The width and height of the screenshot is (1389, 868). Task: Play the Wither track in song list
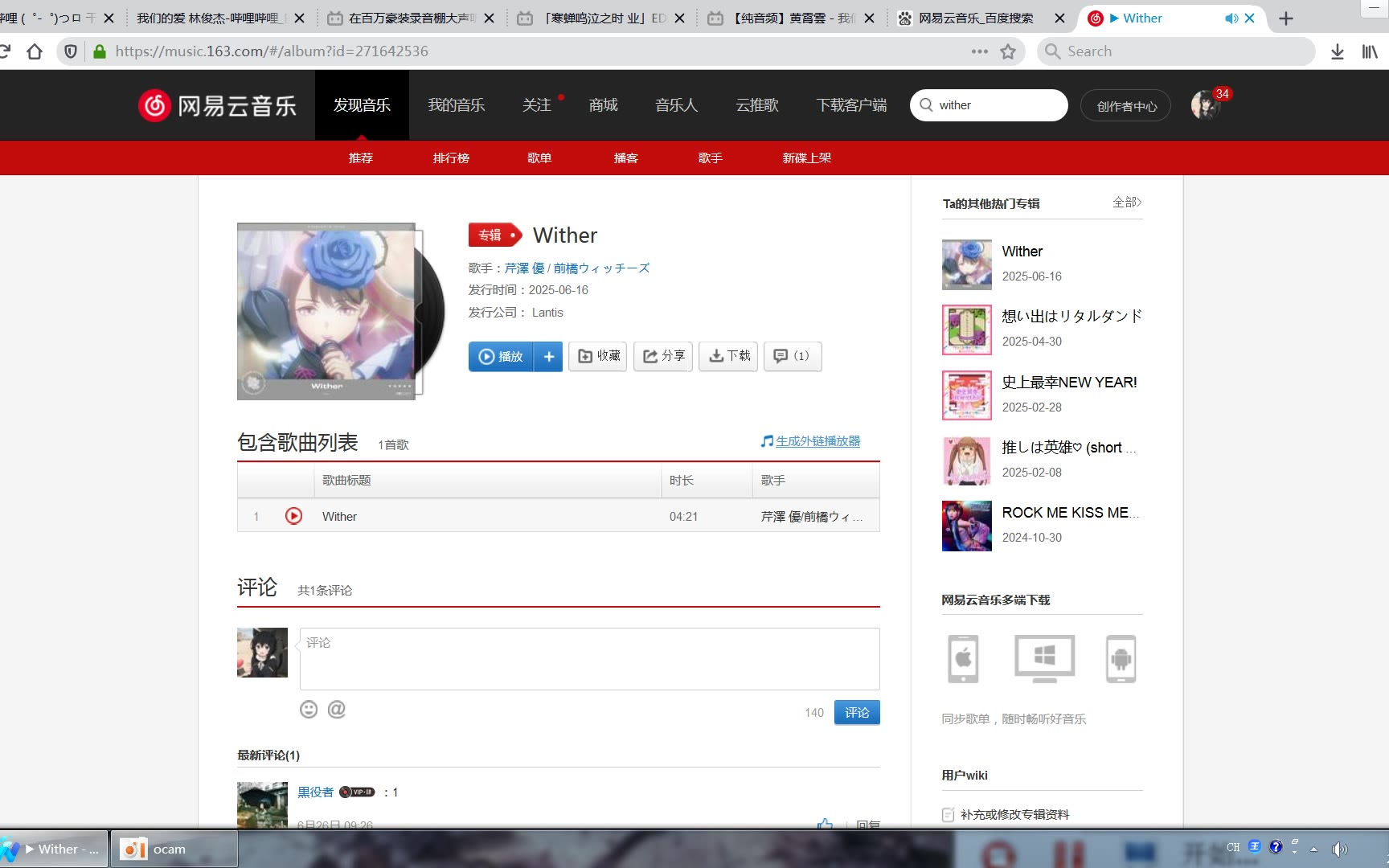[293, 516]
